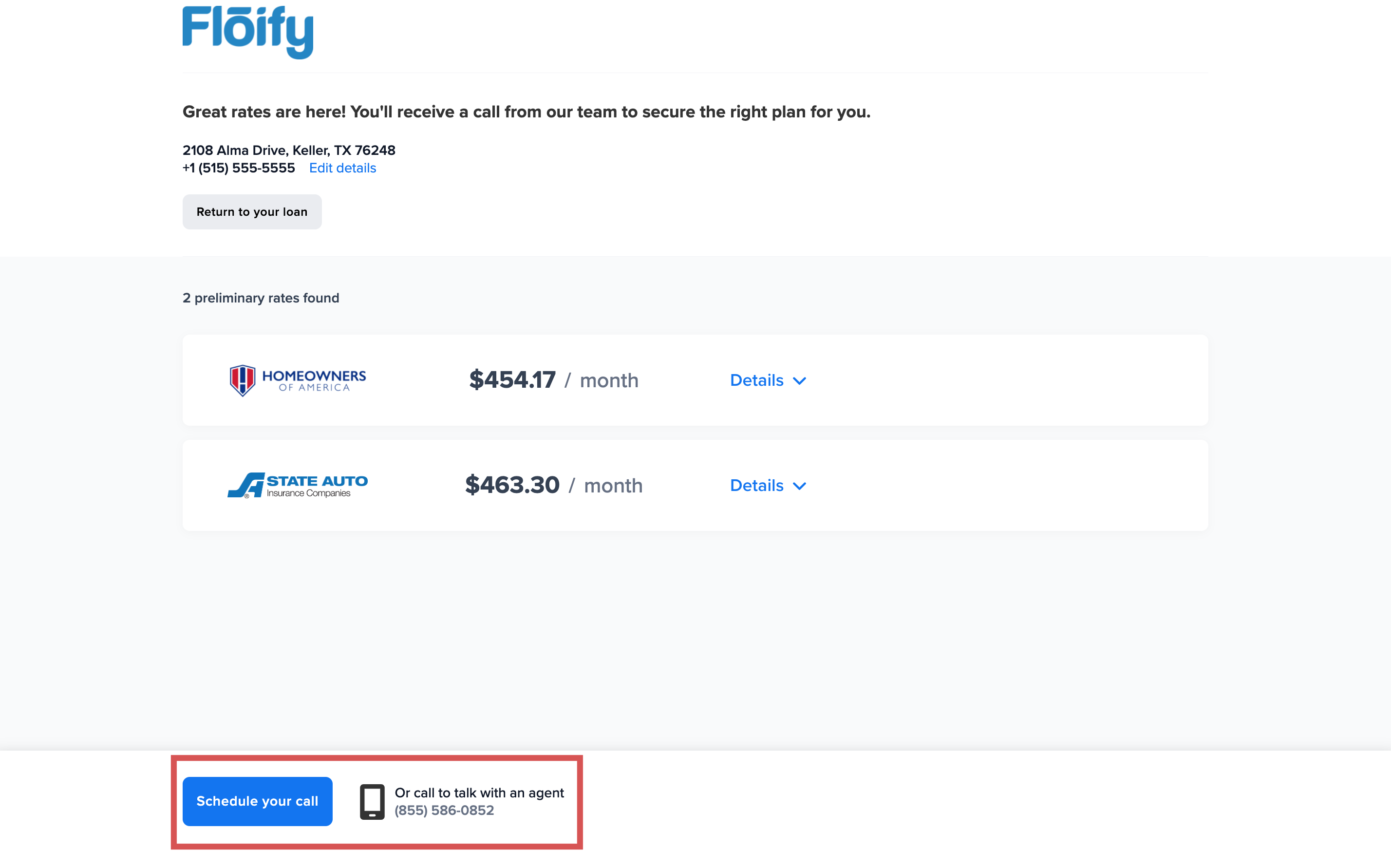Click the "Or call to talk with an agent" text

click(x=479, y=792)
